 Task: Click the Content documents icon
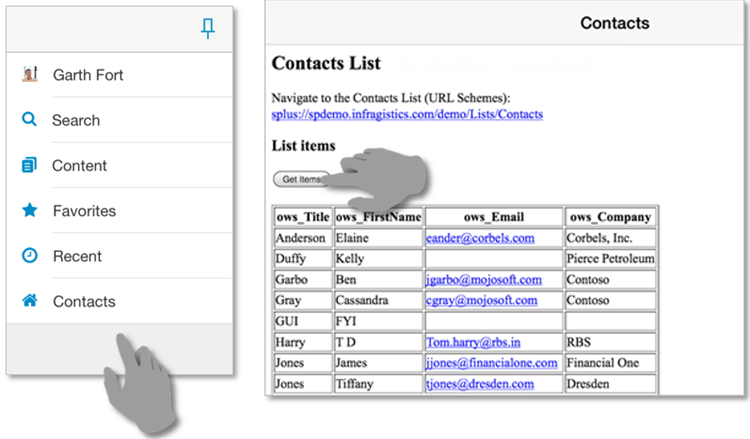29,165
